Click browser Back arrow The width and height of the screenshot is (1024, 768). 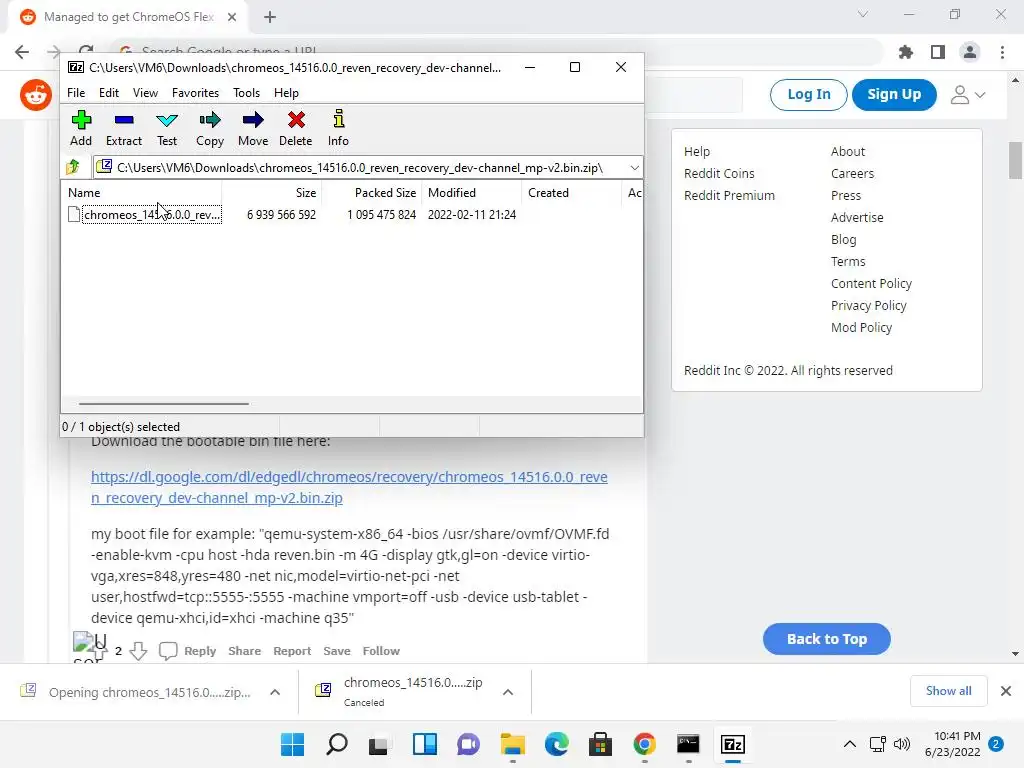tap(22, 52)
